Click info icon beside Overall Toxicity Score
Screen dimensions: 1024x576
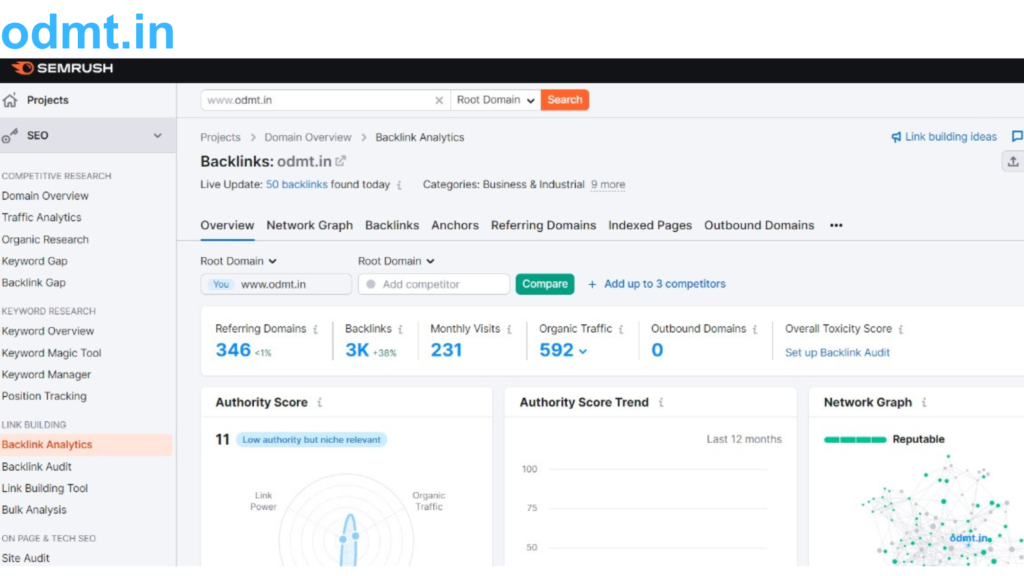point(901,329)
